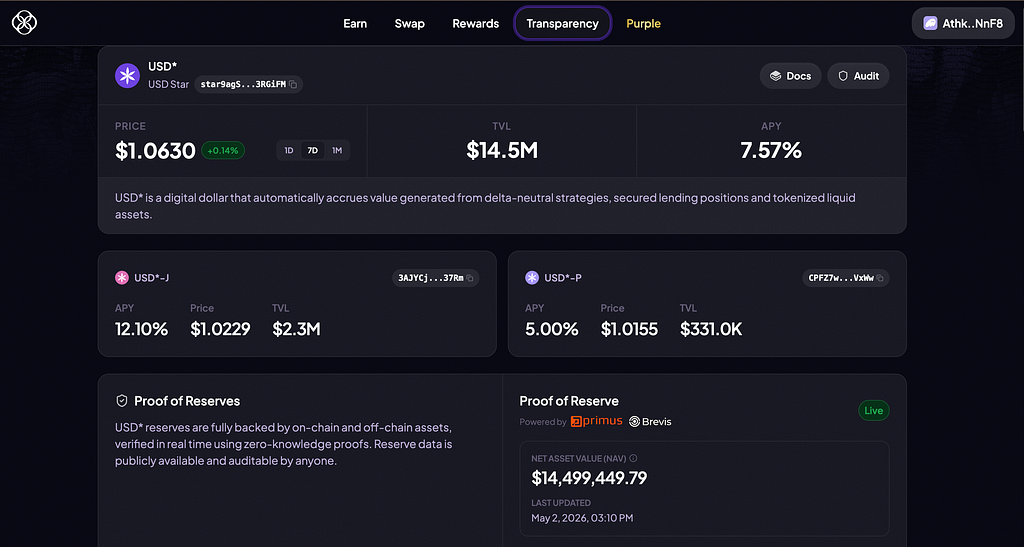Go to the Swap tab
The image size is (1024, 547).
(409, 23)
